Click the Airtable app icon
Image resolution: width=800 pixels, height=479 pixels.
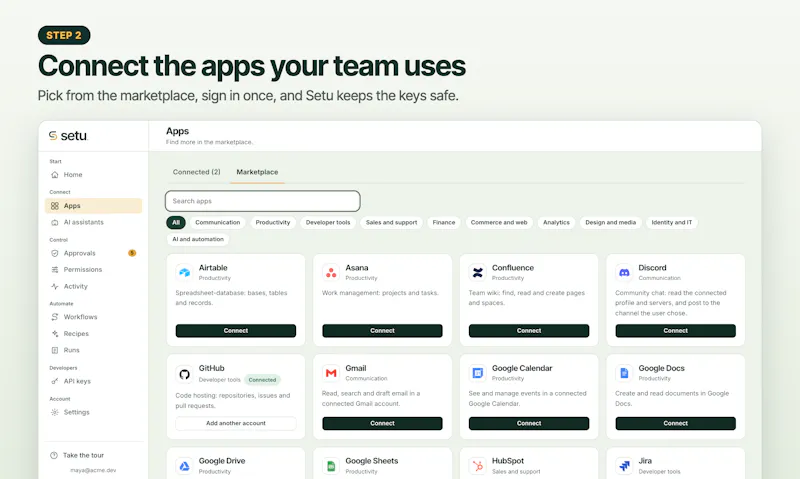coord(184,272)
